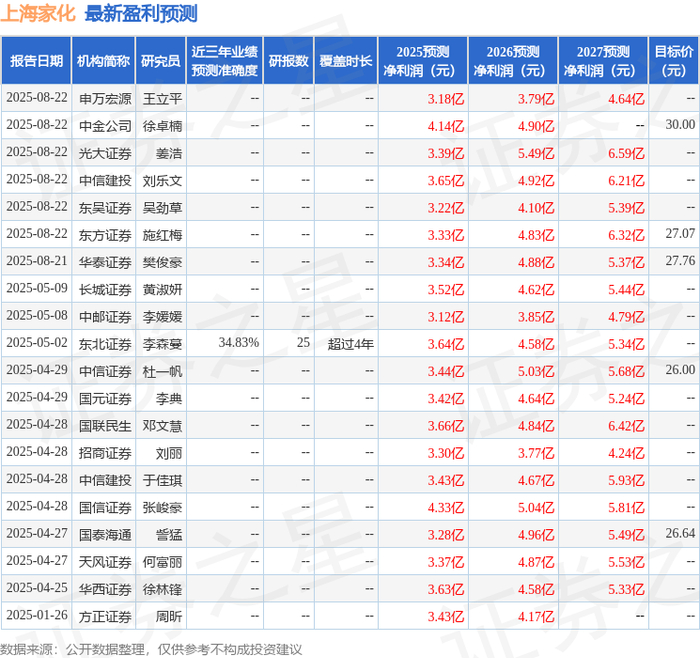Click the 研究员 column header
The width and height of the screenshot is (700, 658).
click(161, 61)
